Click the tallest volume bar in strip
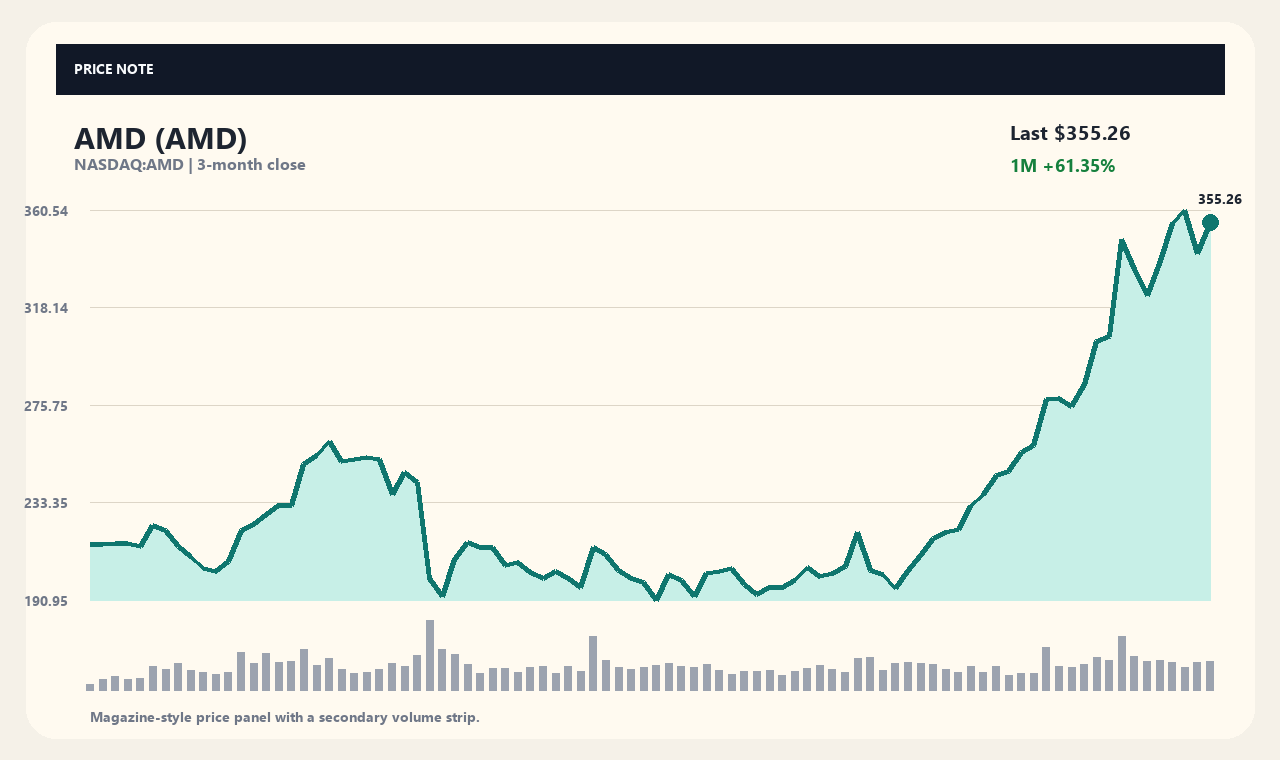 pyautogui.click(x=430, y=655)
